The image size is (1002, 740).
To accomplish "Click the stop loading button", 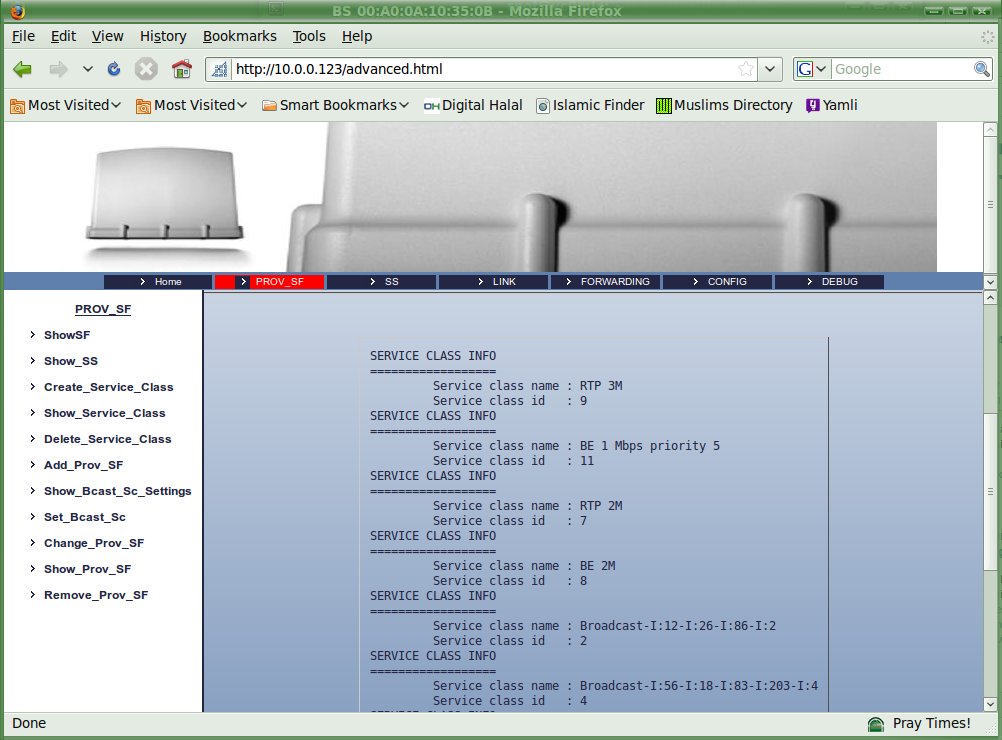I will coord(146,69).
